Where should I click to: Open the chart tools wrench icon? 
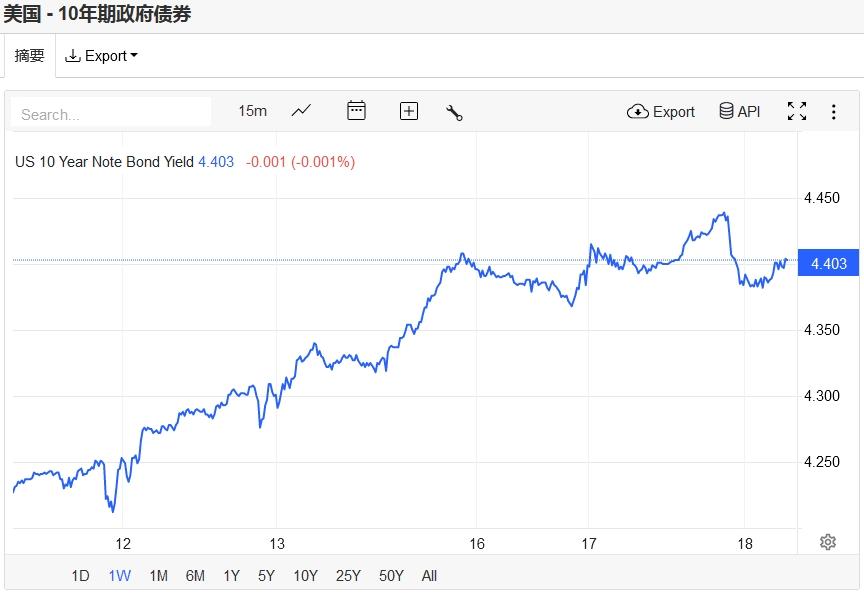point(454,112)
